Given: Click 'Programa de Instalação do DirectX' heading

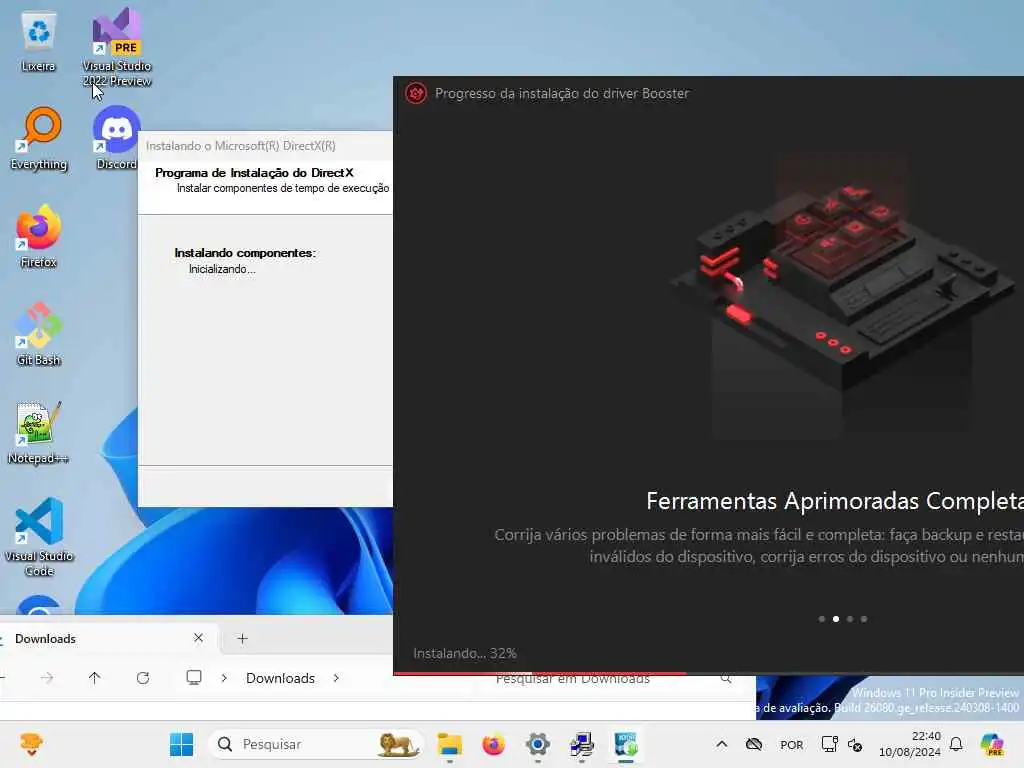Looking at the screenshot, I should pos(254,172).
